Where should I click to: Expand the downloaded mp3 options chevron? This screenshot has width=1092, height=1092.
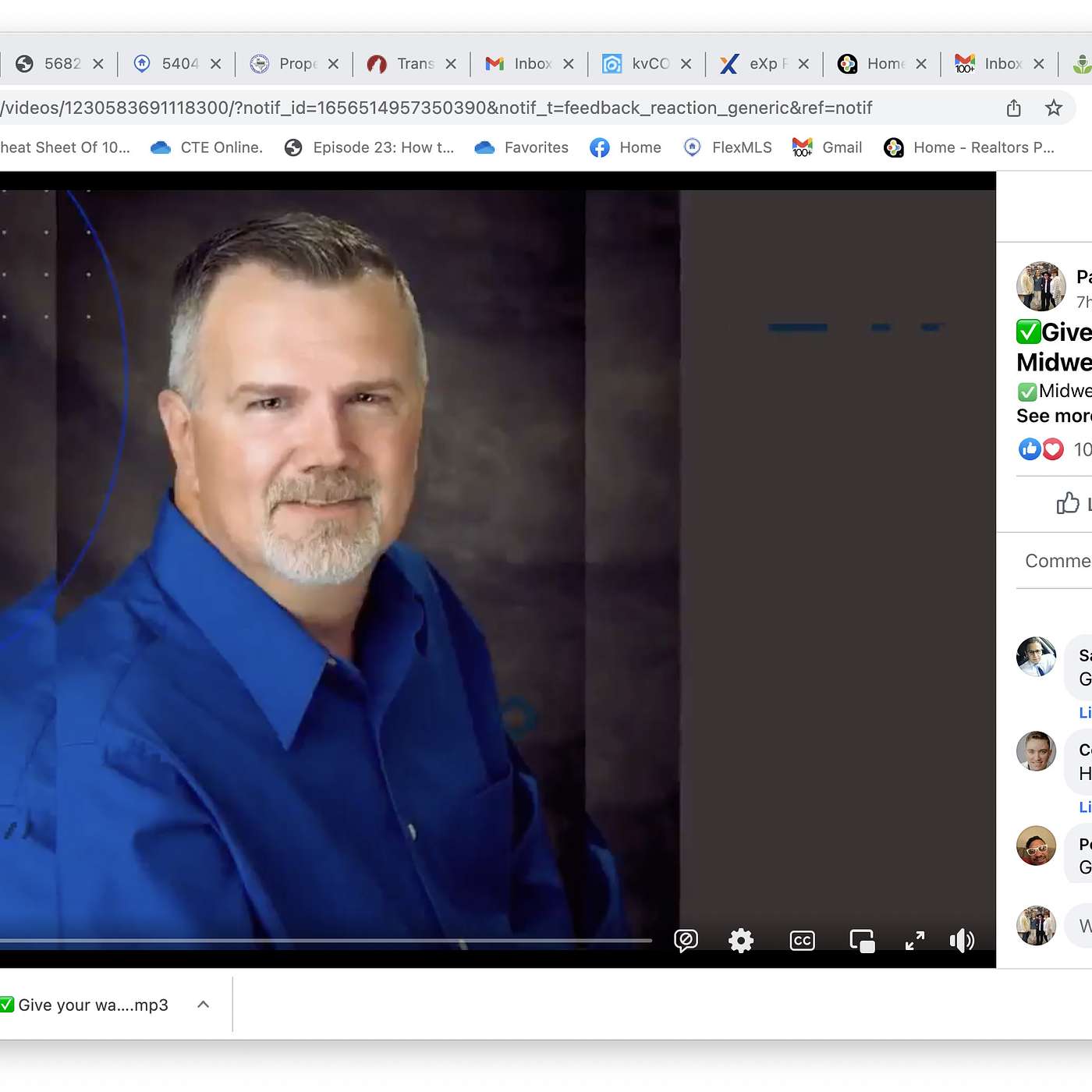[204, 1005]
